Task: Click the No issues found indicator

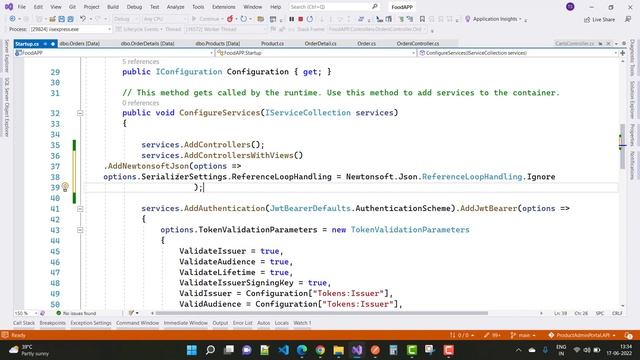Action: pos(76,313)
